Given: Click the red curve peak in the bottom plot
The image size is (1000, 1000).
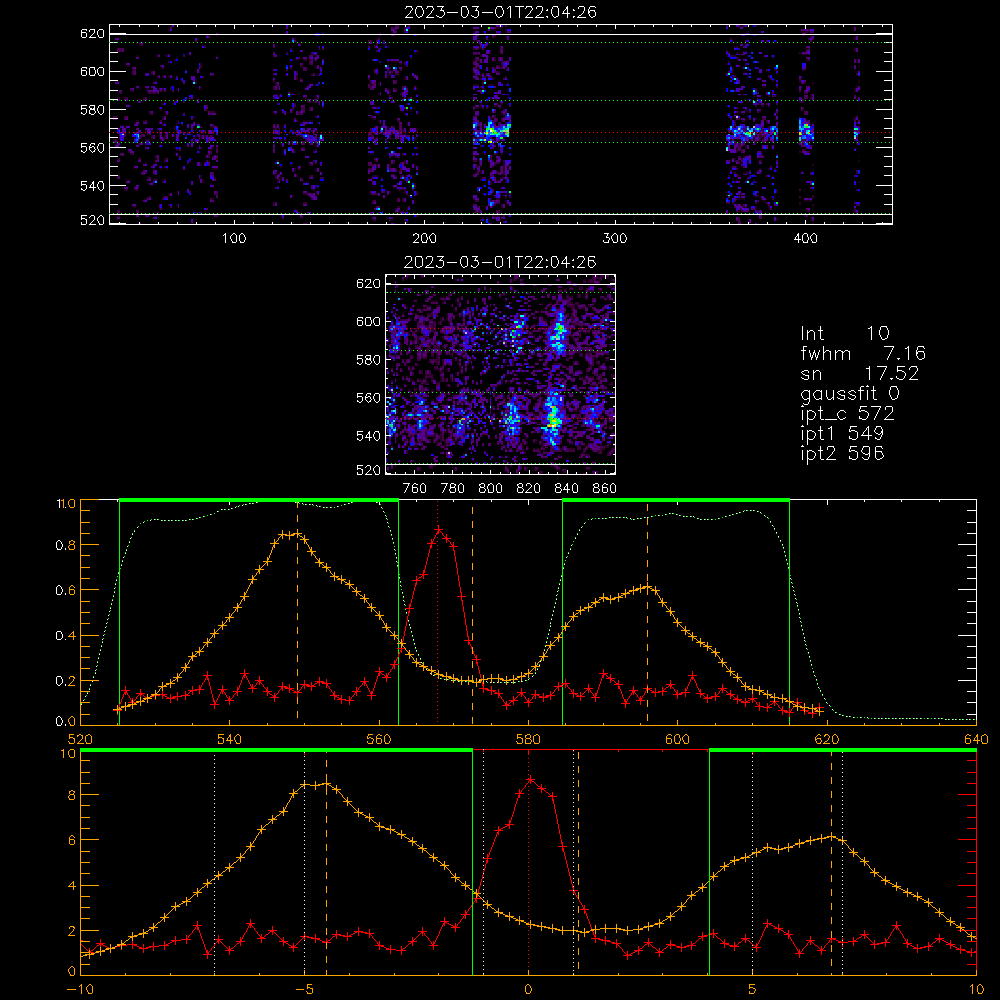Looking at the screenshot, I should point(531,779).
